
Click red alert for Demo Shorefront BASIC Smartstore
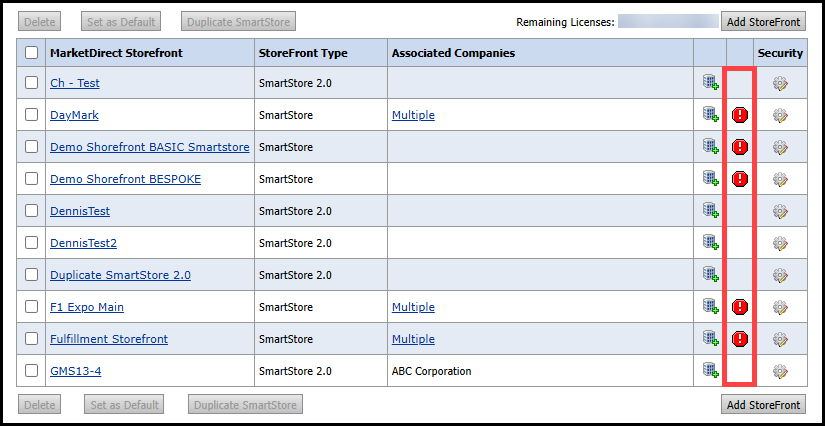[x=740, y=147]
